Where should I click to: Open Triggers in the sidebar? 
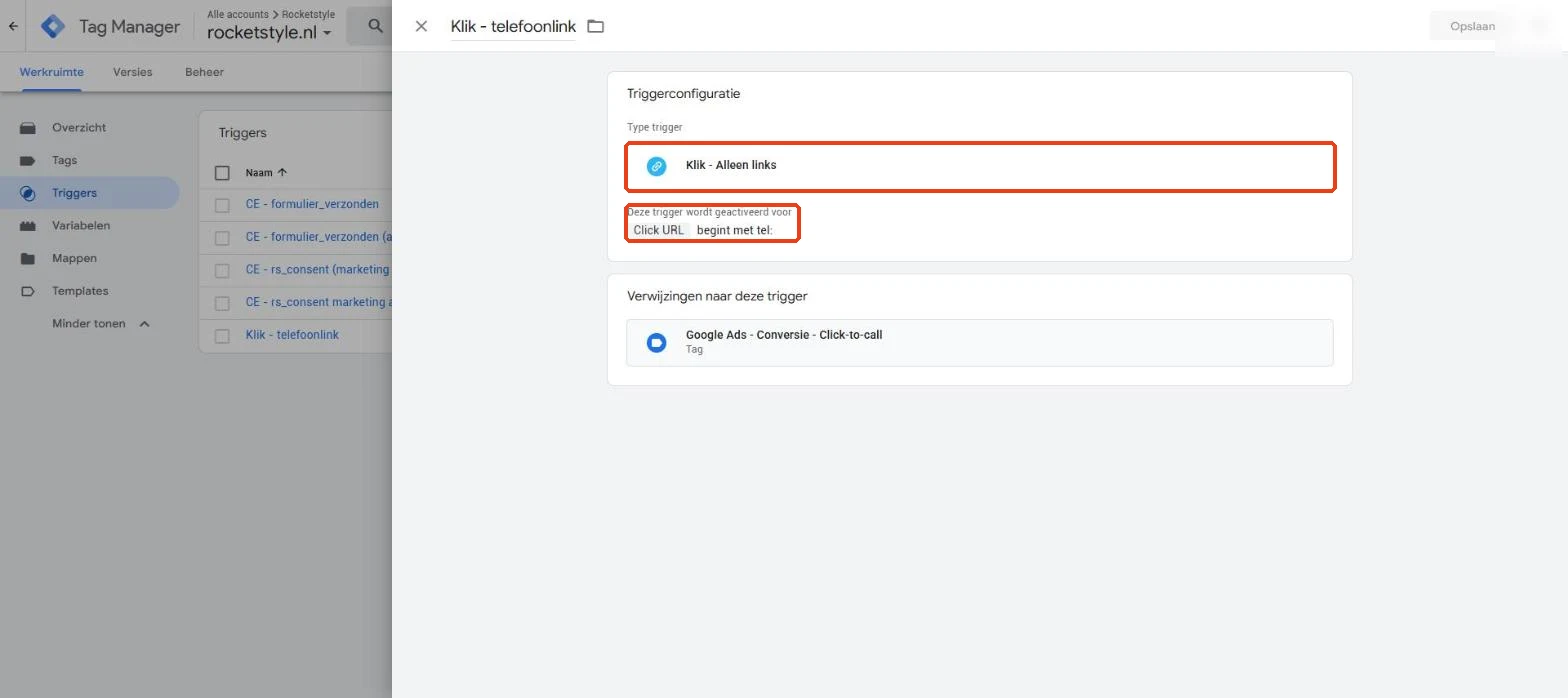(x=74, y=193)
